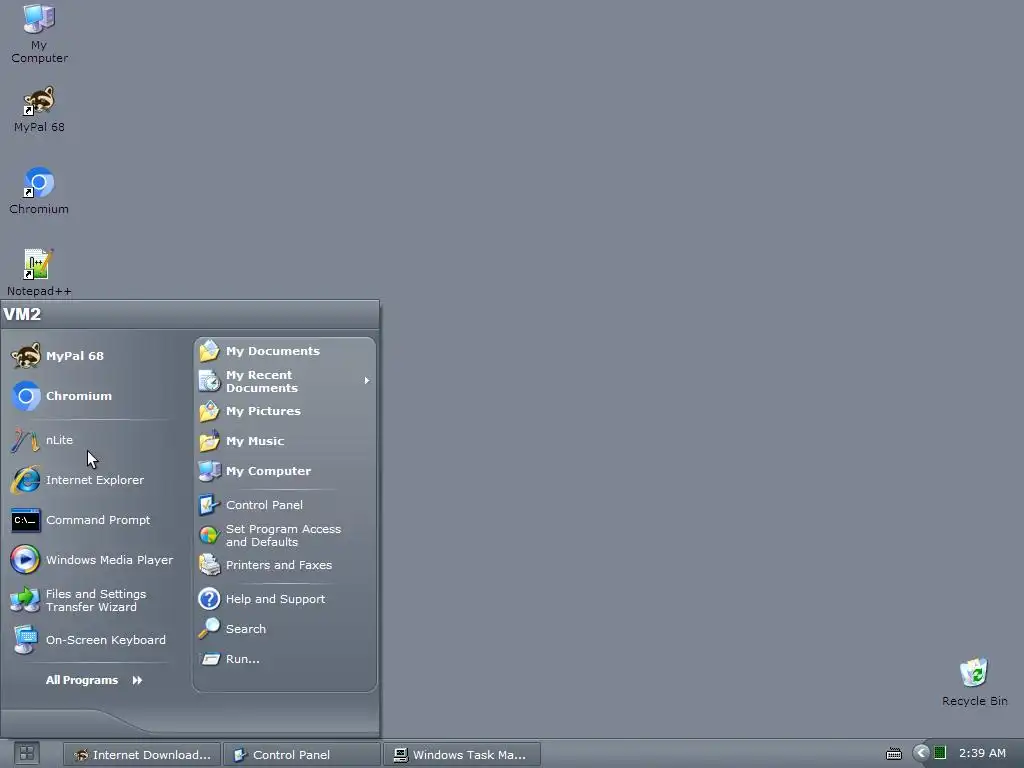Open My Pictures folder

[285, 411]
